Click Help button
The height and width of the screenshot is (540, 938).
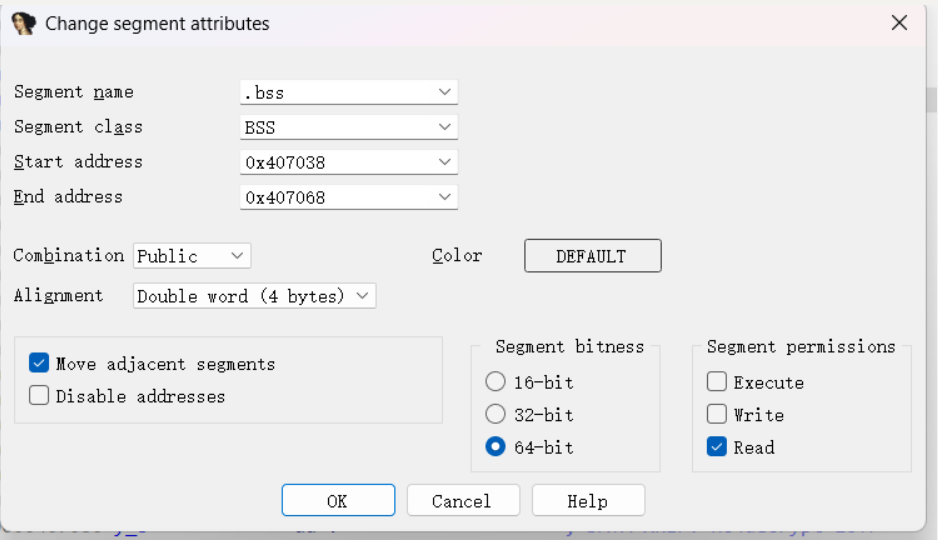pos(588,501)
